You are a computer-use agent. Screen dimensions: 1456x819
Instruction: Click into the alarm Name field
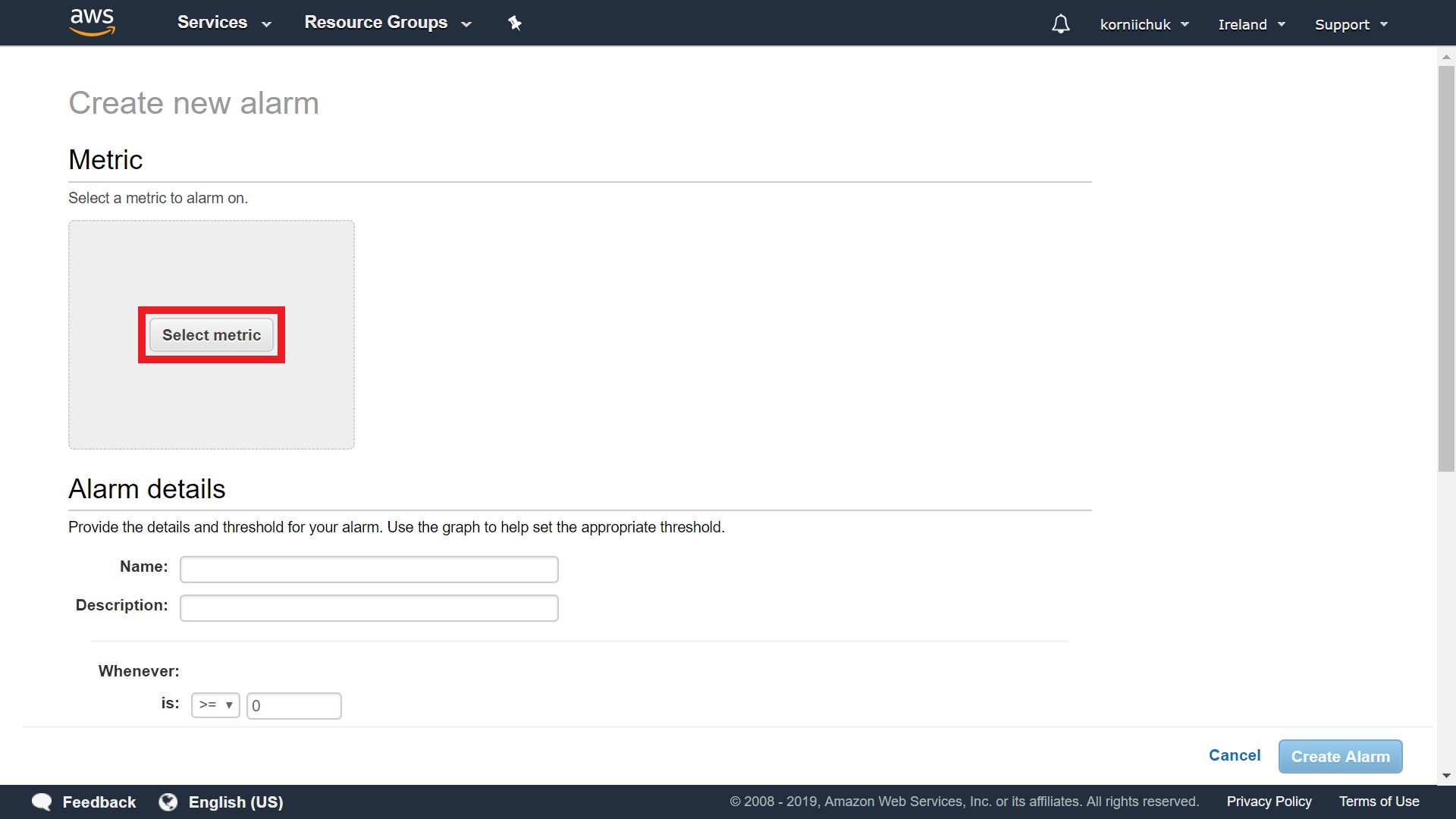(x=369, y=570)
